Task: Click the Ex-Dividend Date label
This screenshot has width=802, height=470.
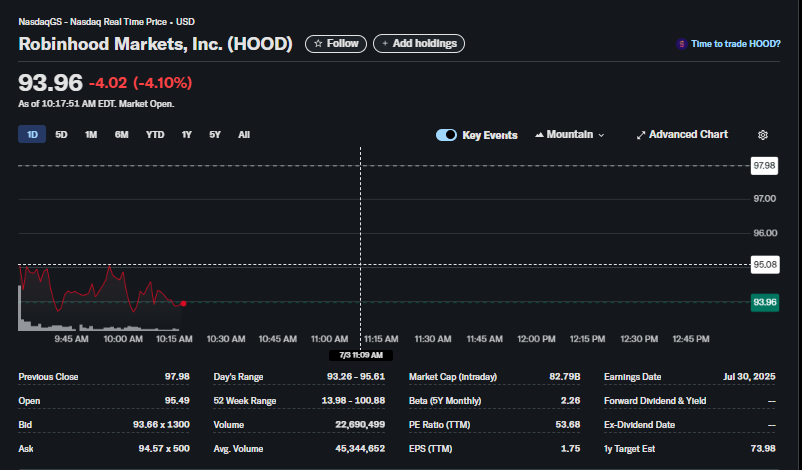Action: pyautogui.click(x=639, y=425)
